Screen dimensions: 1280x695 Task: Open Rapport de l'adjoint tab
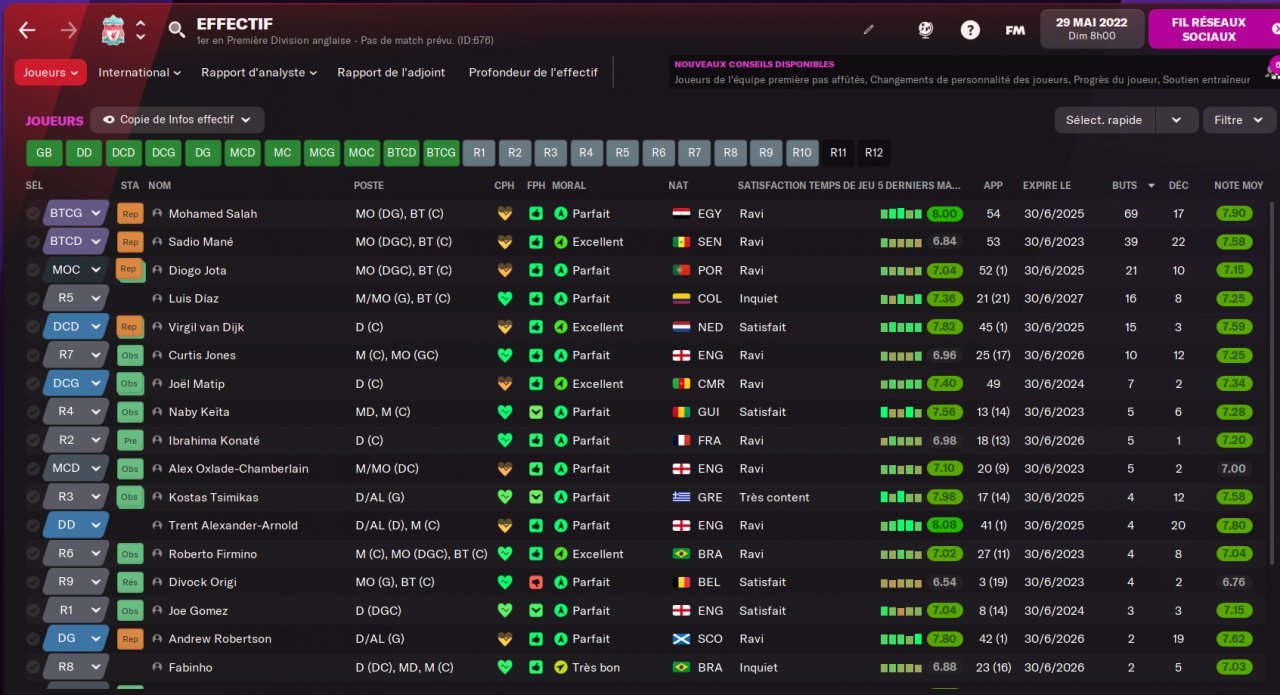click(x=391, y=72)
